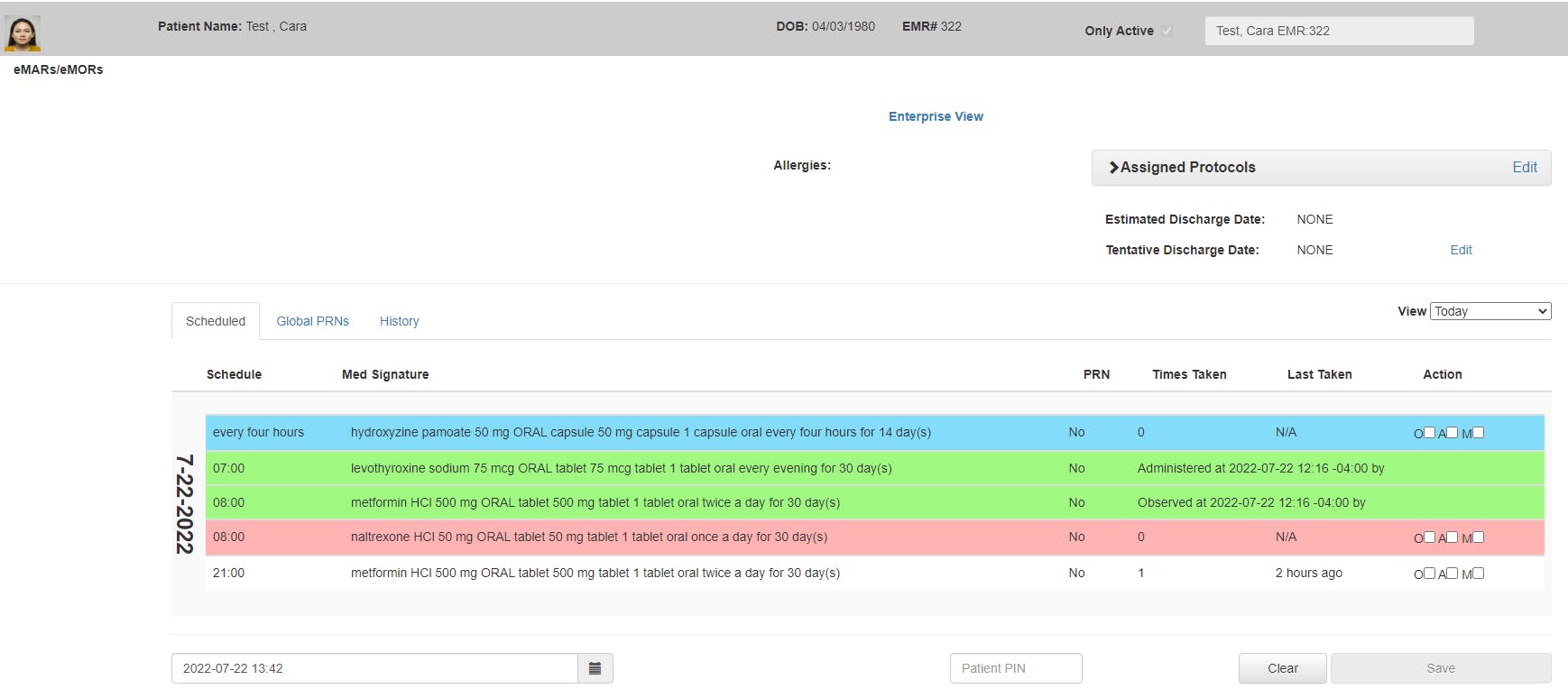The image size is (1568, 698).
Task: Click the patient profile photo
Action: [x=23, y=34]
